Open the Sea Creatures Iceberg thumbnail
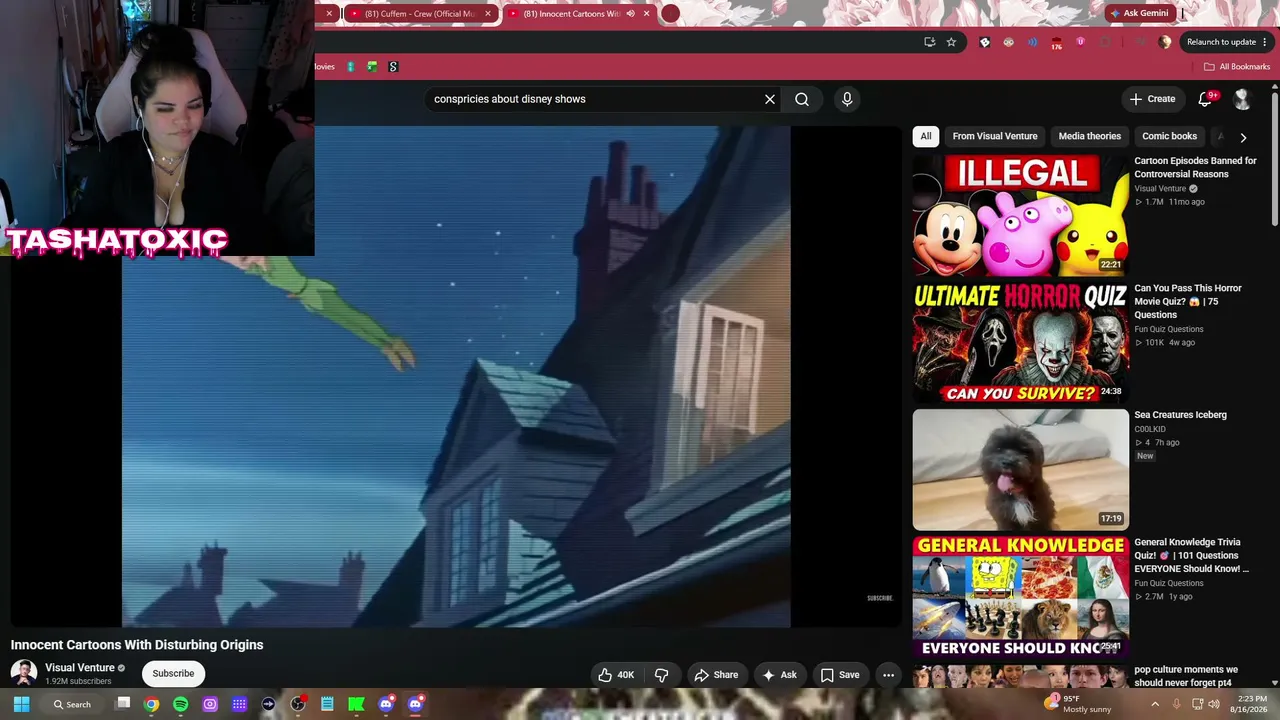The image size is (1280, 720). point(1020,469)
